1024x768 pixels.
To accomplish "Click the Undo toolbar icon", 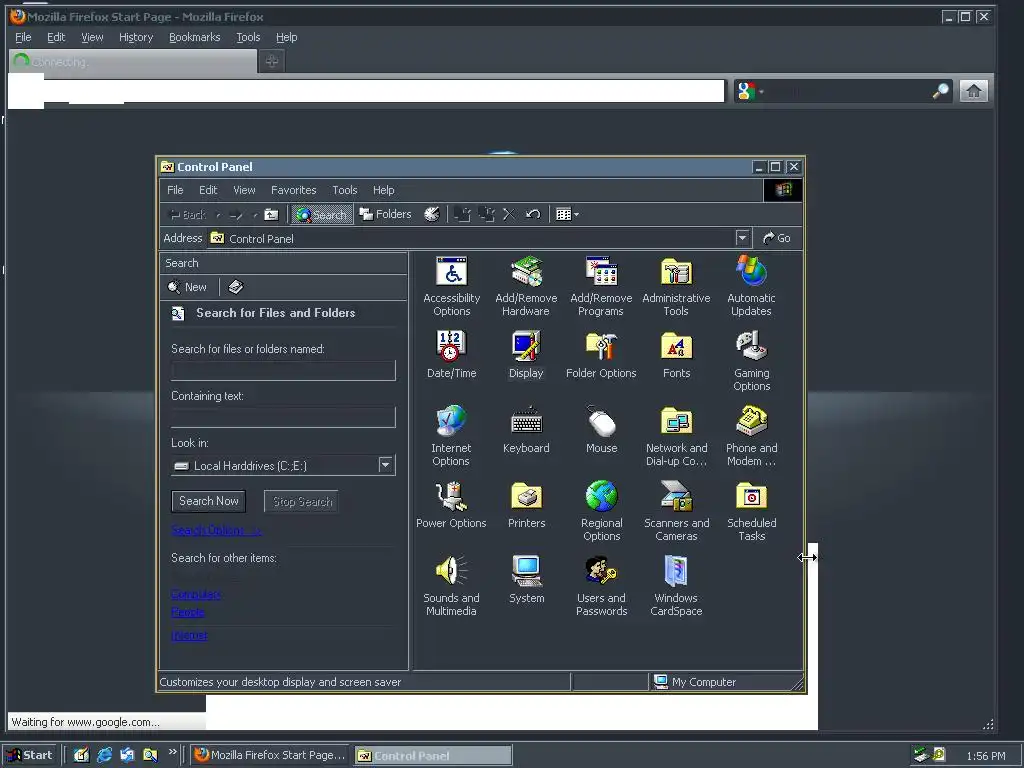I will [533, 214].
